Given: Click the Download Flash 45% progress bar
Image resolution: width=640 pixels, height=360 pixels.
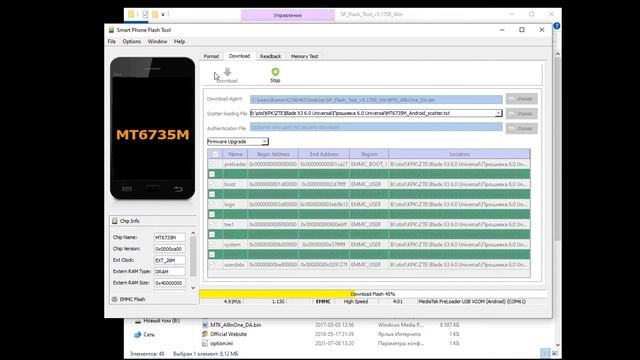Looking at the screenshot, I should tap(373, 294).
